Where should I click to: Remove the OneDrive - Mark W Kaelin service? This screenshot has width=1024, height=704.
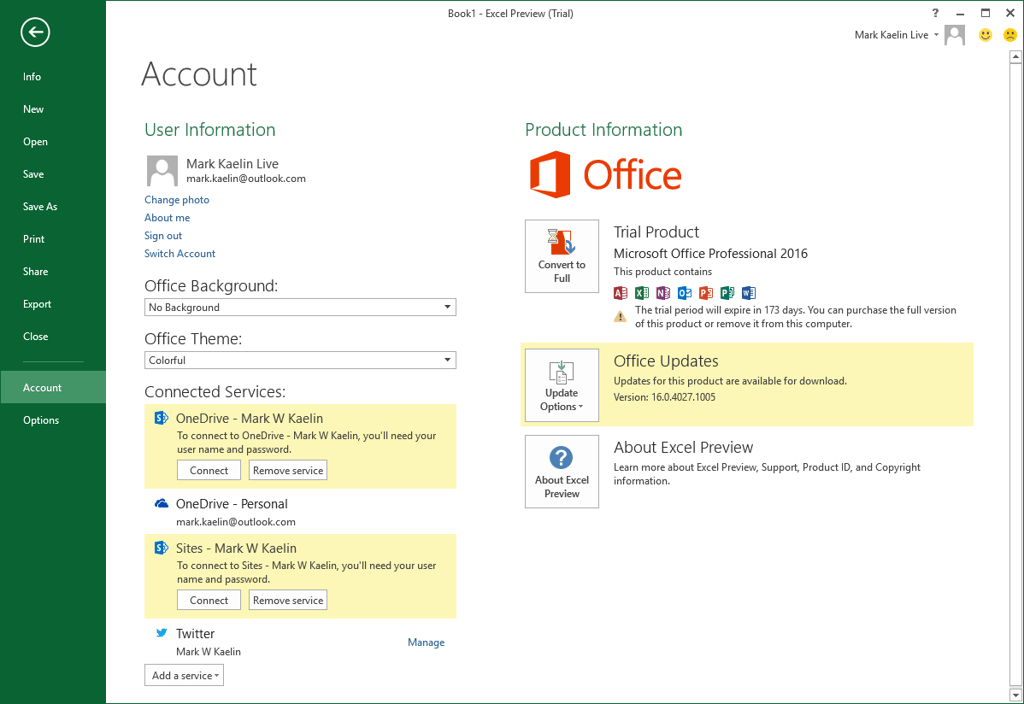(x=288, y=470)
